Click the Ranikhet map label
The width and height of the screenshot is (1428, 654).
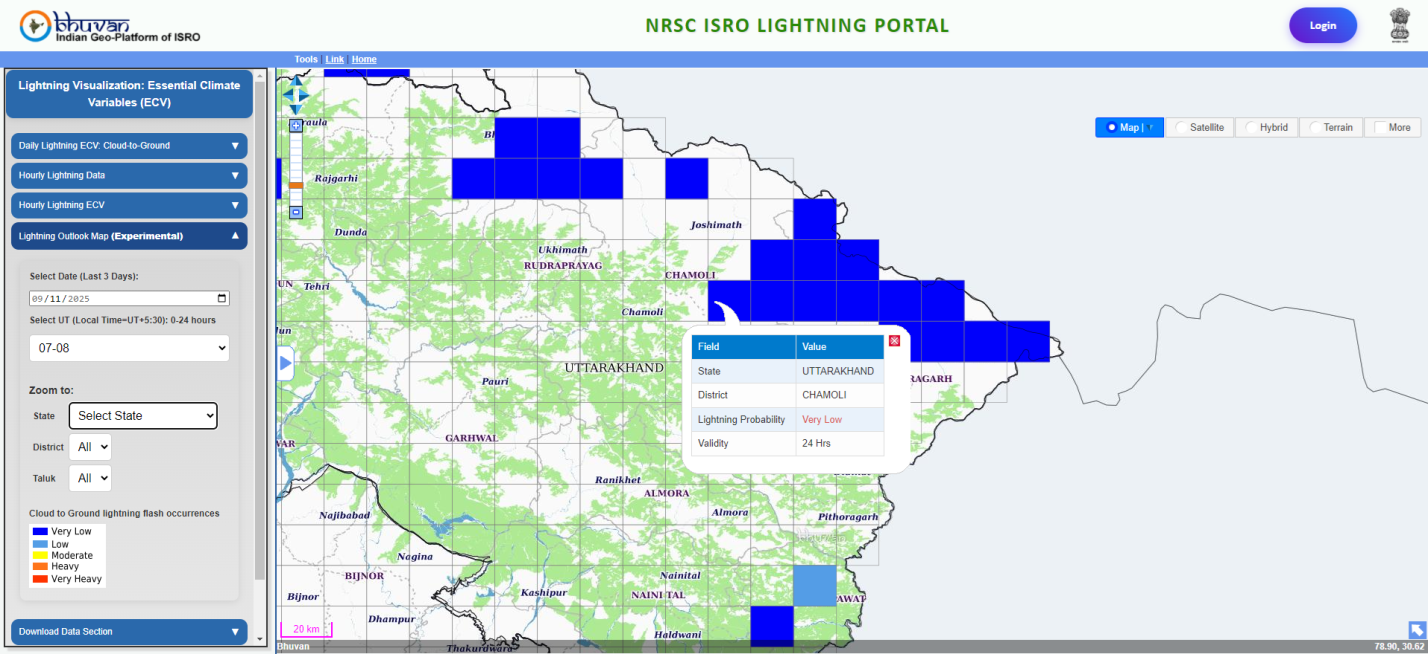pos(618,480)
